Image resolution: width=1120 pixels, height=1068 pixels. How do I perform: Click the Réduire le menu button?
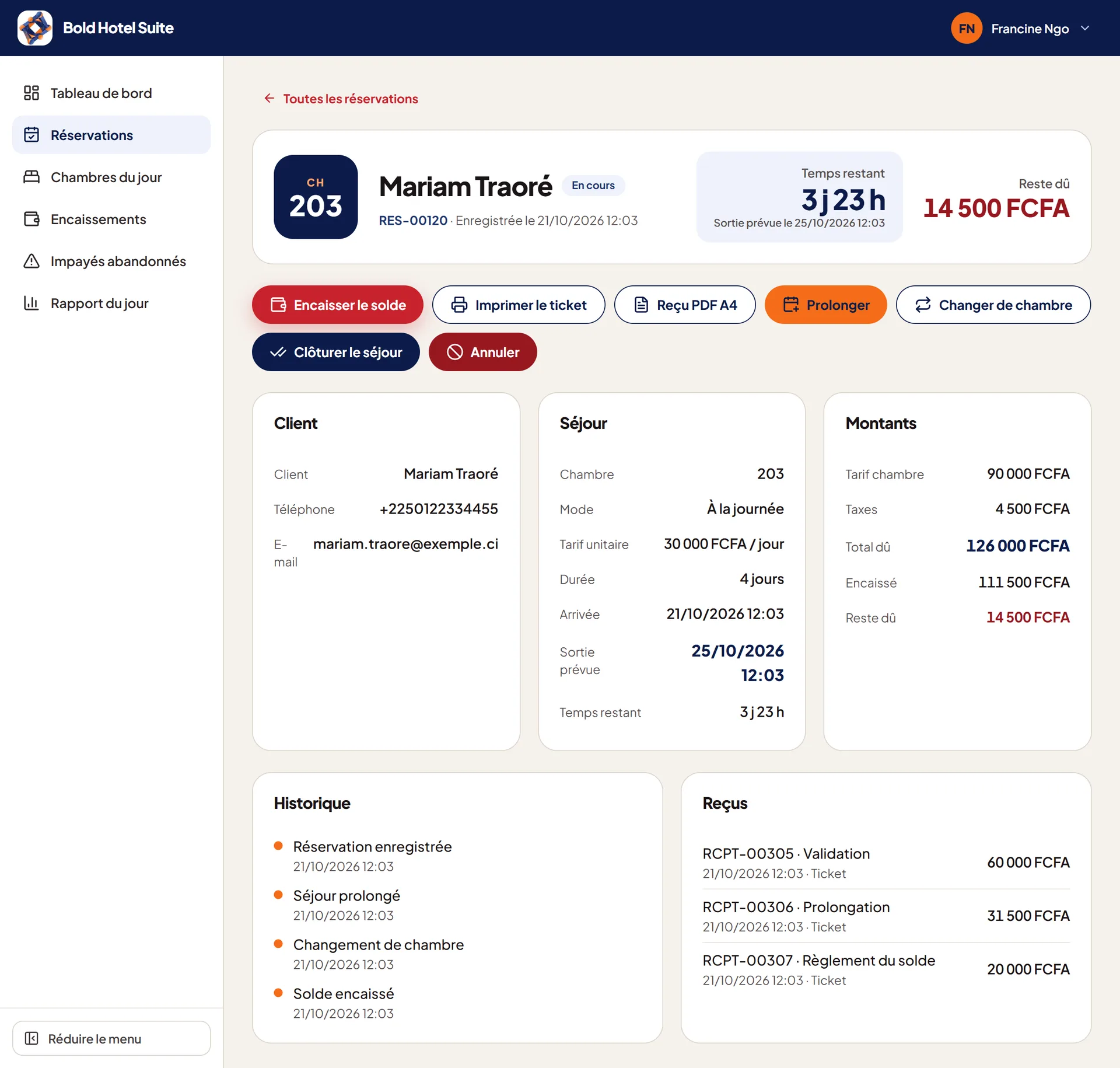point(111,1038)
